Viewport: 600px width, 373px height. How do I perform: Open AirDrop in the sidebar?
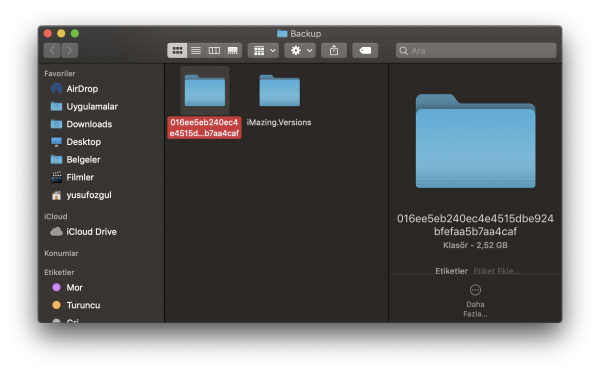coord(82,89)
